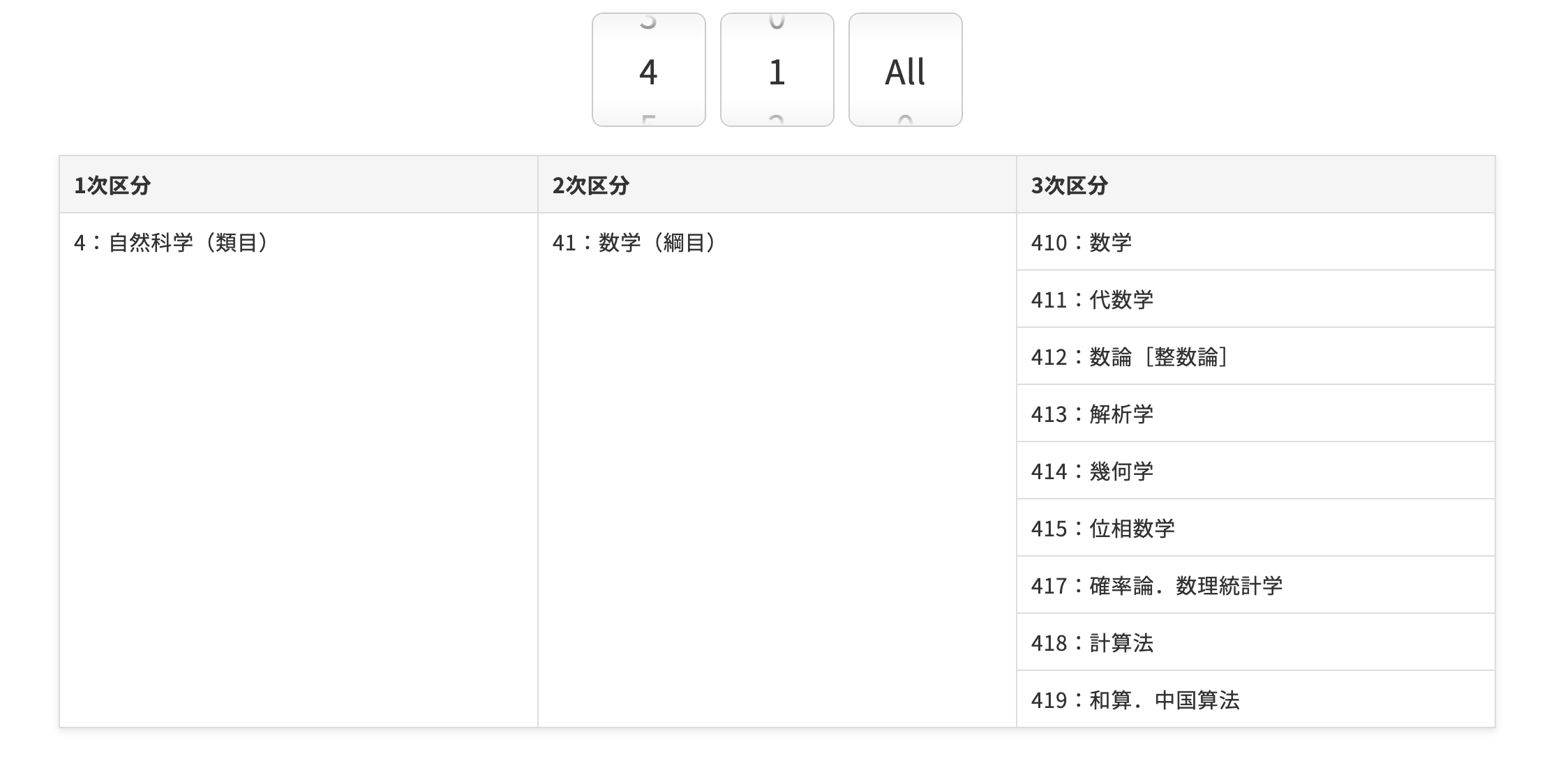Image resolution: width=1556 pixels, height=784 pixels.
Task: Click the 1次区分 column header
Action: 112,186
